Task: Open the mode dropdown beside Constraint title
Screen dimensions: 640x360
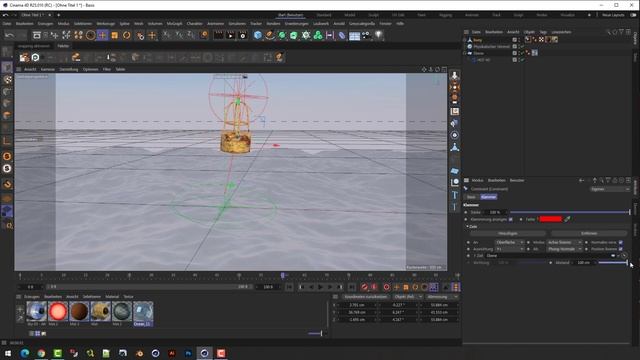Action: pos(610,189)
